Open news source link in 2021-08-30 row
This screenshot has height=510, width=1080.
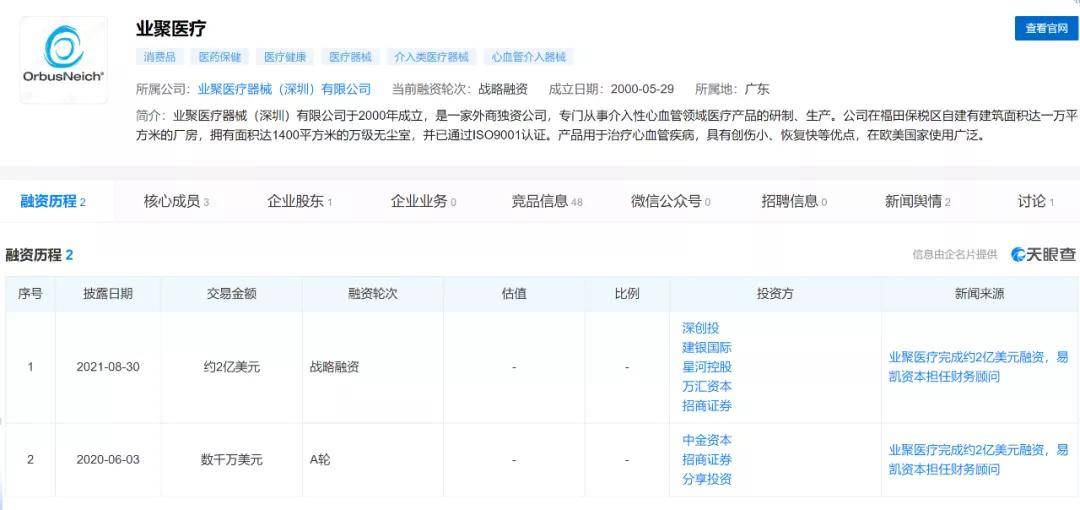point(979,367)
